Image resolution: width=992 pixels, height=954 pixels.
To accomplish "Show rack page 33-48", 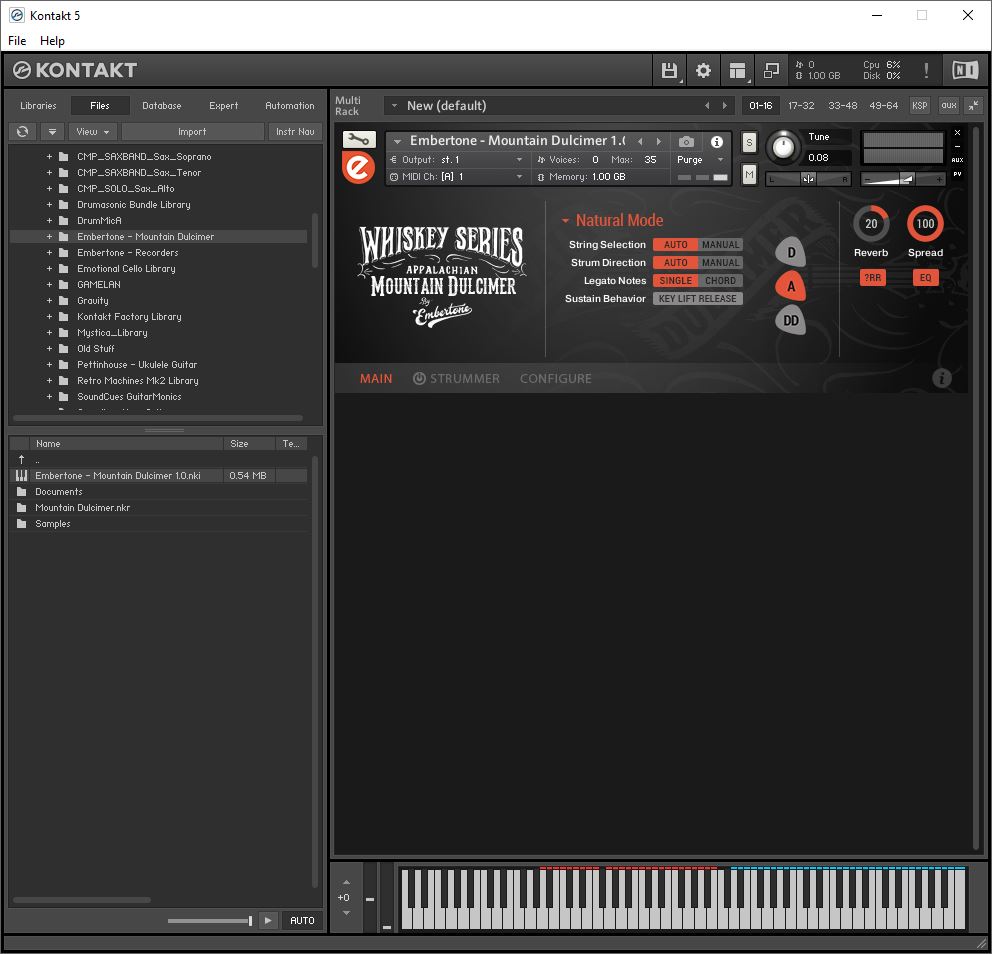I will point(843,106).
